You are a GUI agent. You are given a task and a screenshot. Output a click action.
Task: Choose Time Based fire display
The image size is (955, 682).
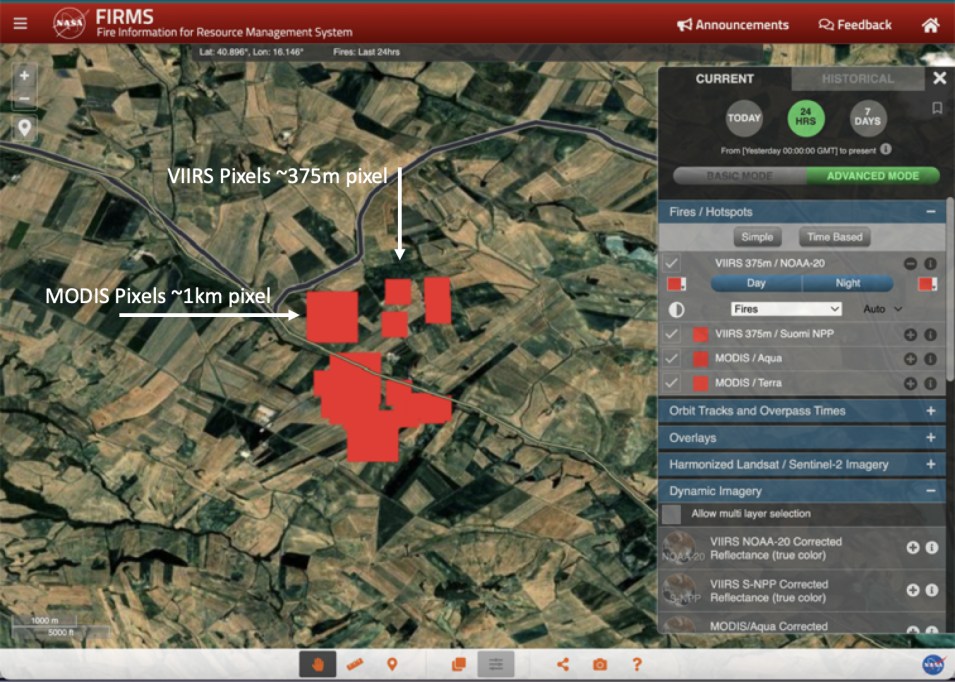pyautogui.click(x=834, y=237)
